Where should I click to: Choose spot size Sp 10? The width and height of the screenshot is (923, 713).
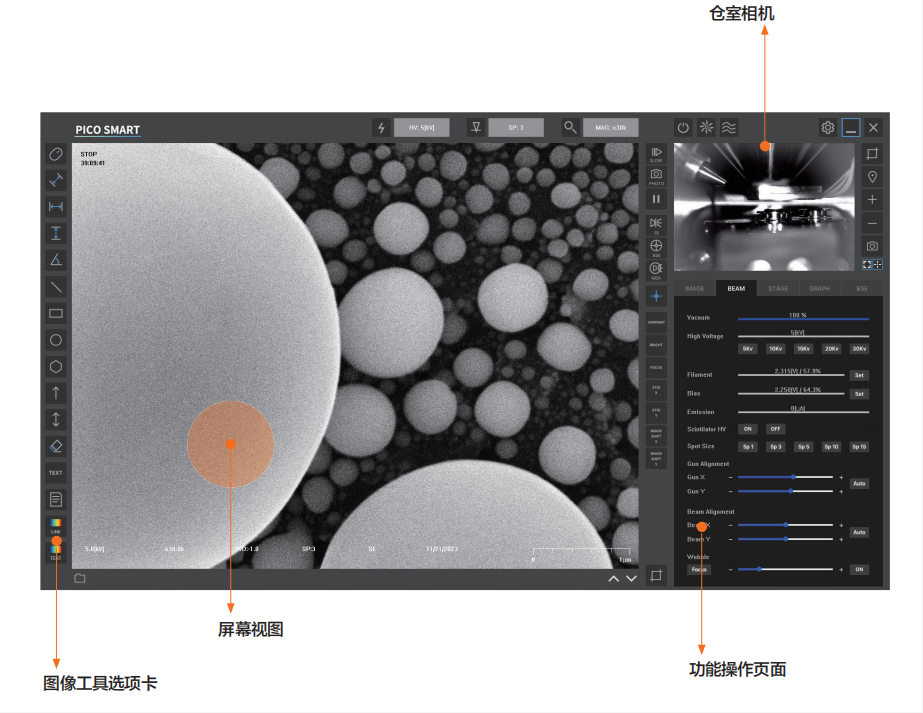(831, 446)
